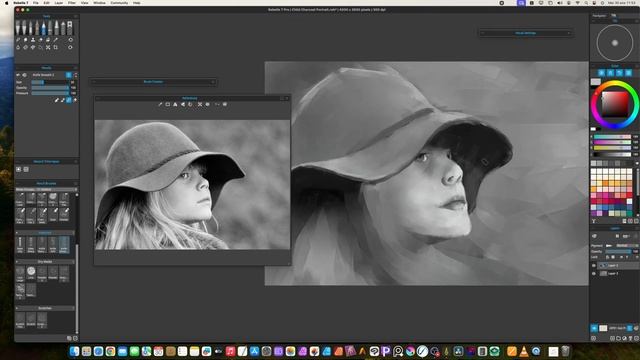Select the Canvas Size crop tool
Viewport: 640px width, 360px height.
point(56,47)
